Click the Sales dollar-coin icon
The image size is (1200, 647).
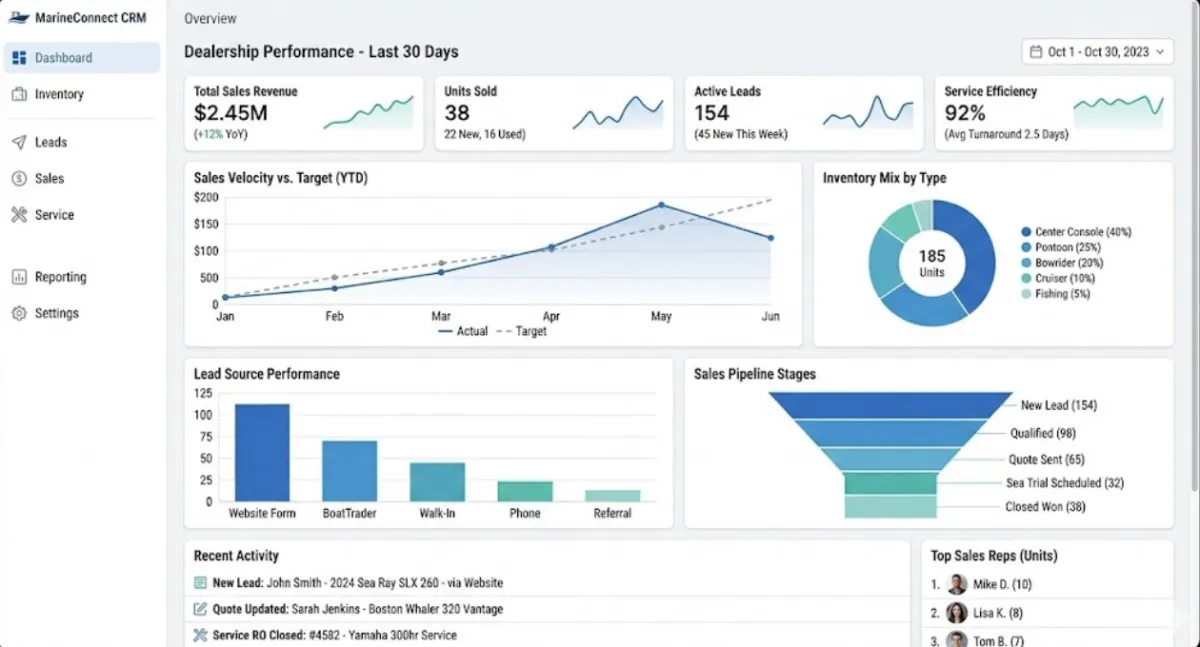(x=19, y=178)
